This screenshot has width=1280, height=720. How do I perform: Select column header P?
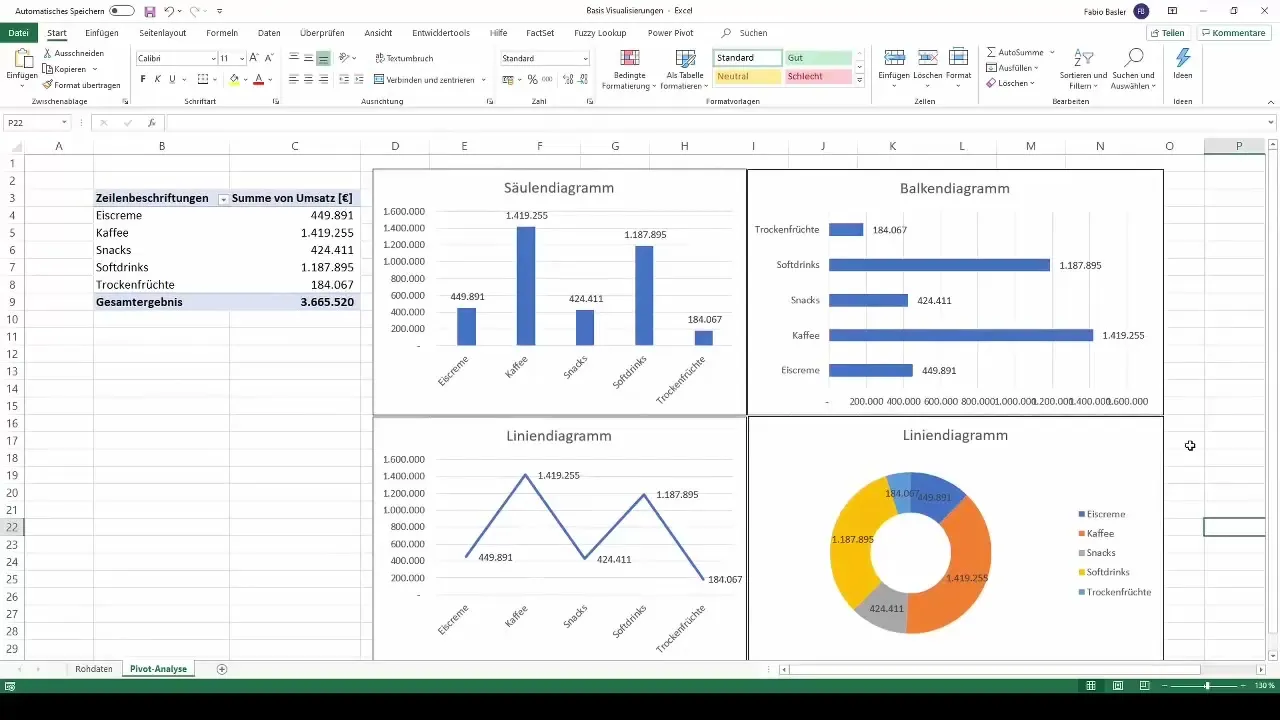[x=1239, y=146]
